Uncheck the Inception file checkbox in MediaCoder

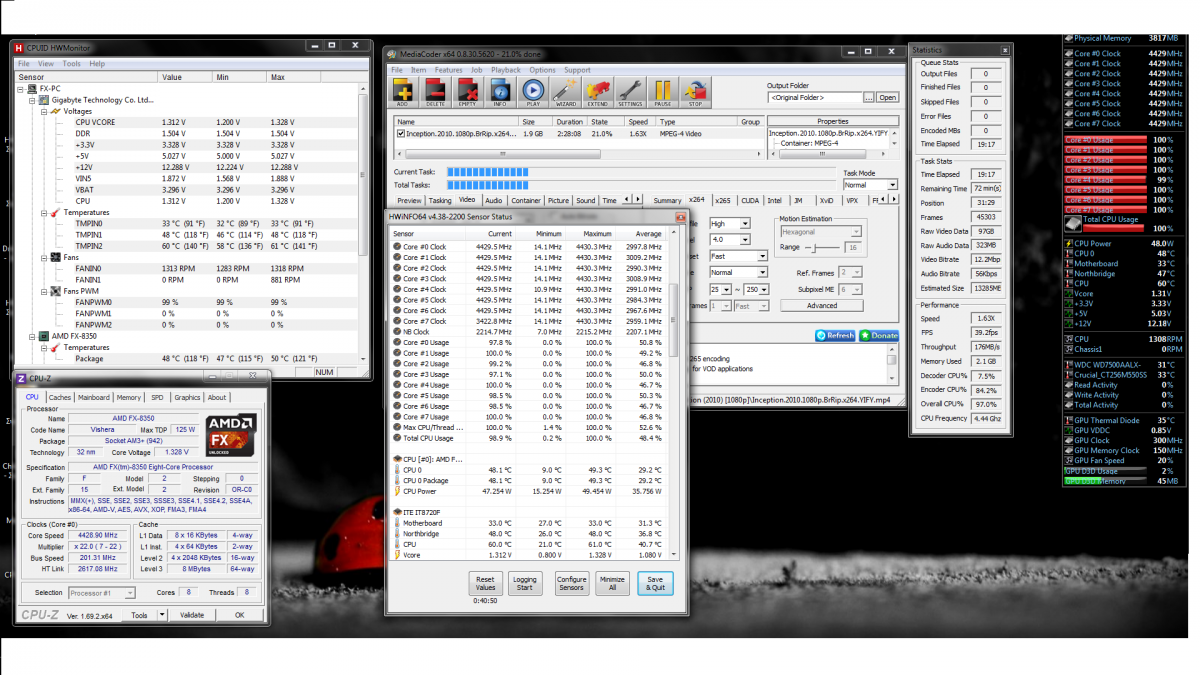401,133
